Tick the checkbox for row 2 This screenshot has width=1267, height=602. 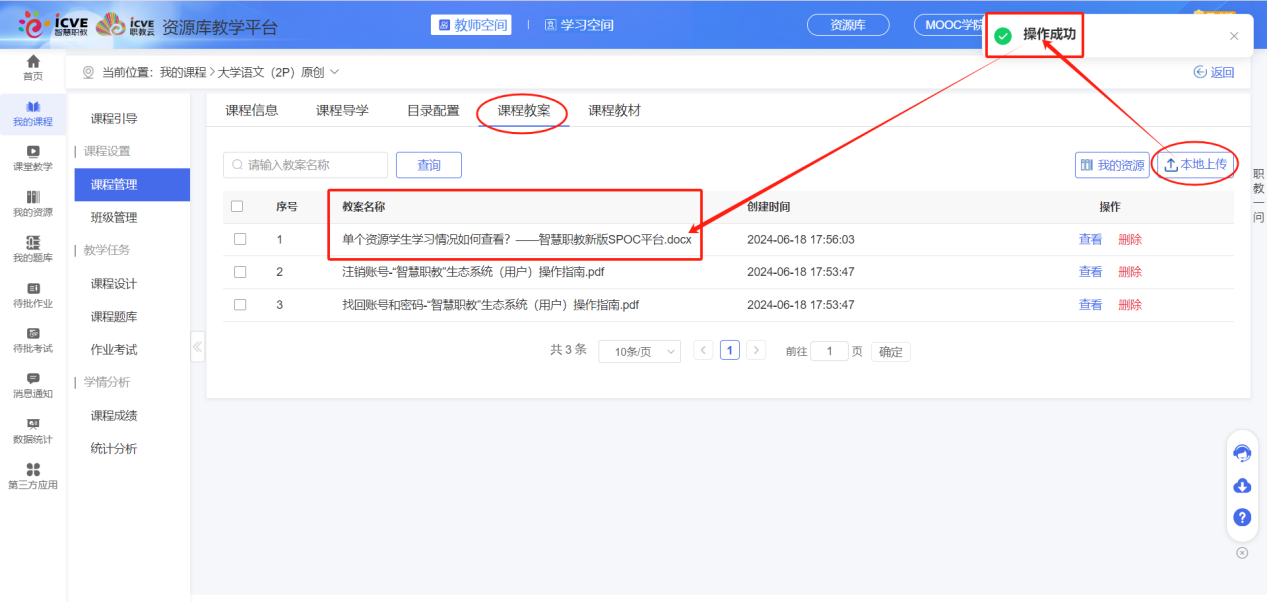tap(240, 271)
